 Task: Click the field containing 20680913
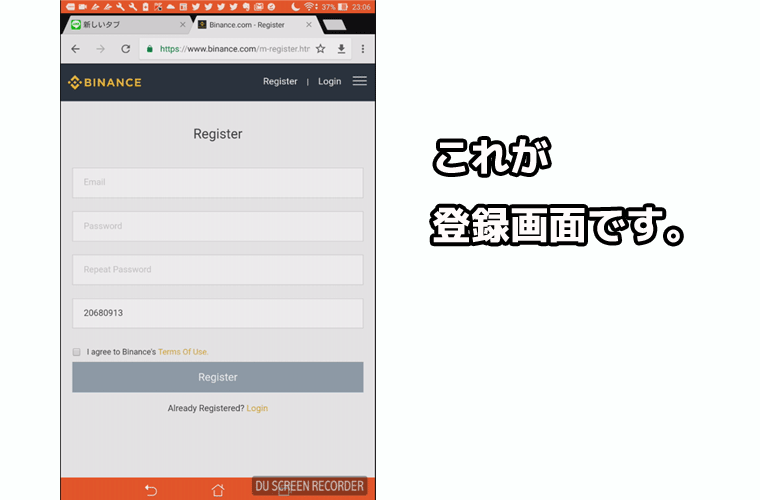218,313
